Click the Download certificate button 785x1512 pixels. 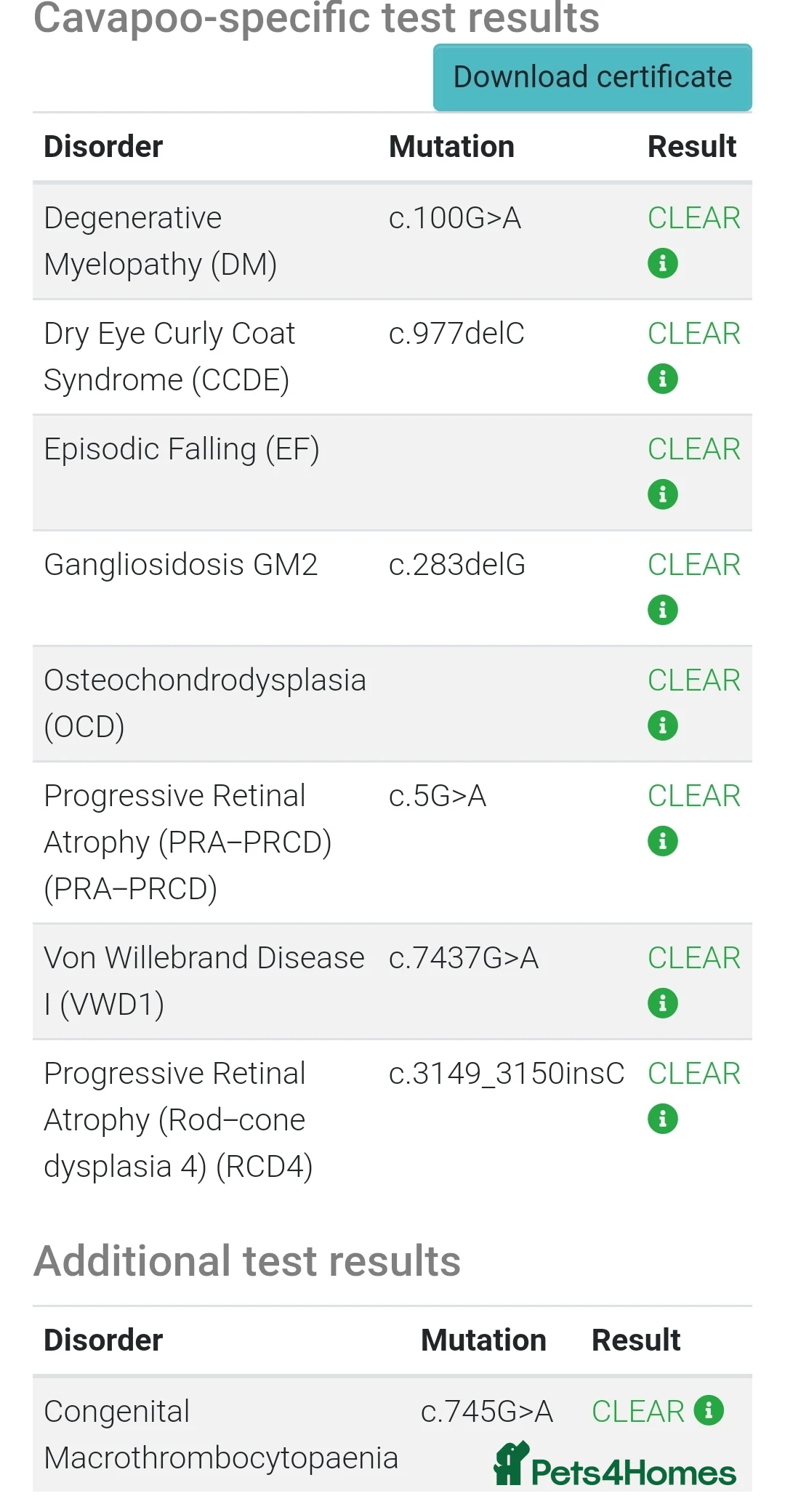[592, 77]
